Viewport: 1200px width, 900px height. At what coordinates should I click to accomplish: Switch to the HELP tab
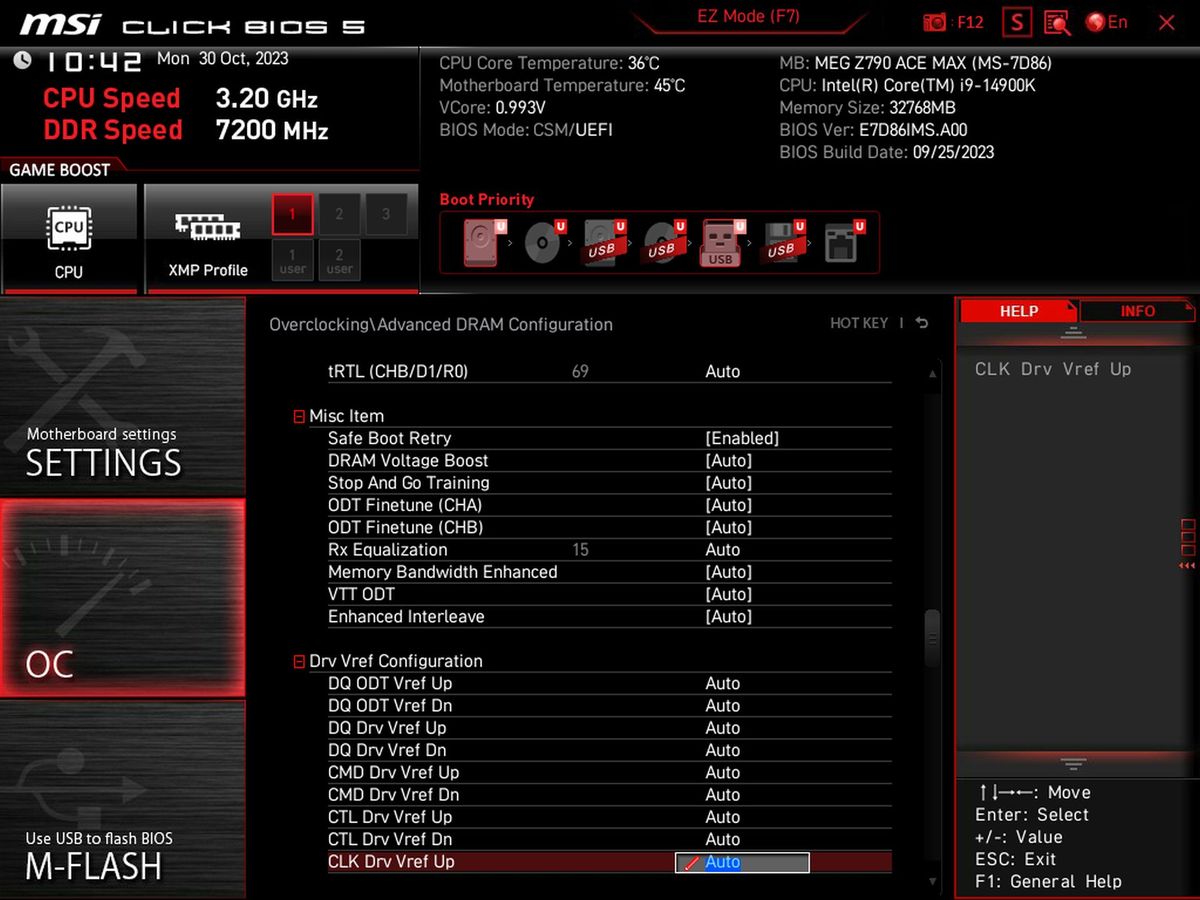(1019, 311)
